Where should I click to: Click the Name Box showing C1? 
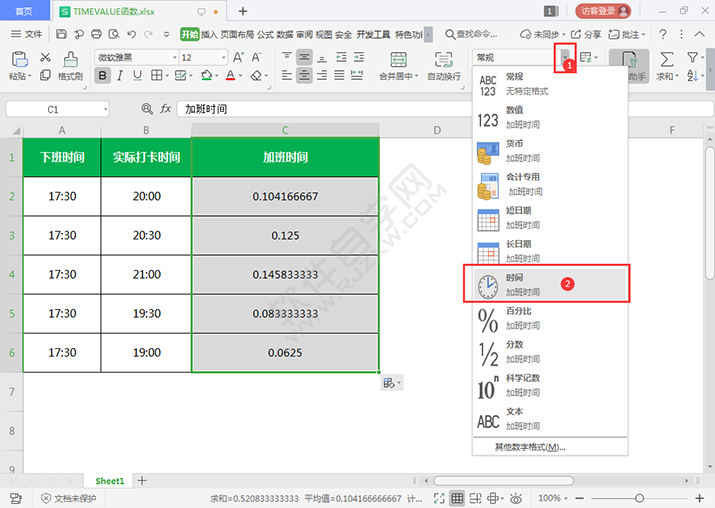(x=53, y=108)
